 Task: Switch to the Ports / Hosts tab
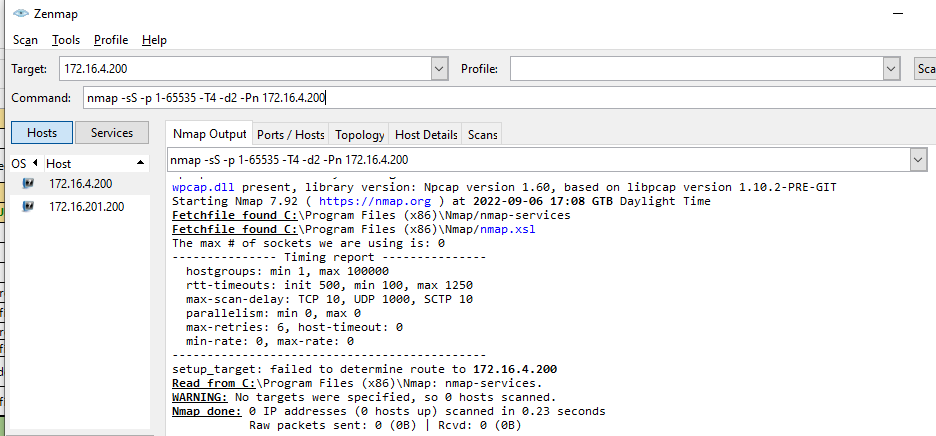291,134
